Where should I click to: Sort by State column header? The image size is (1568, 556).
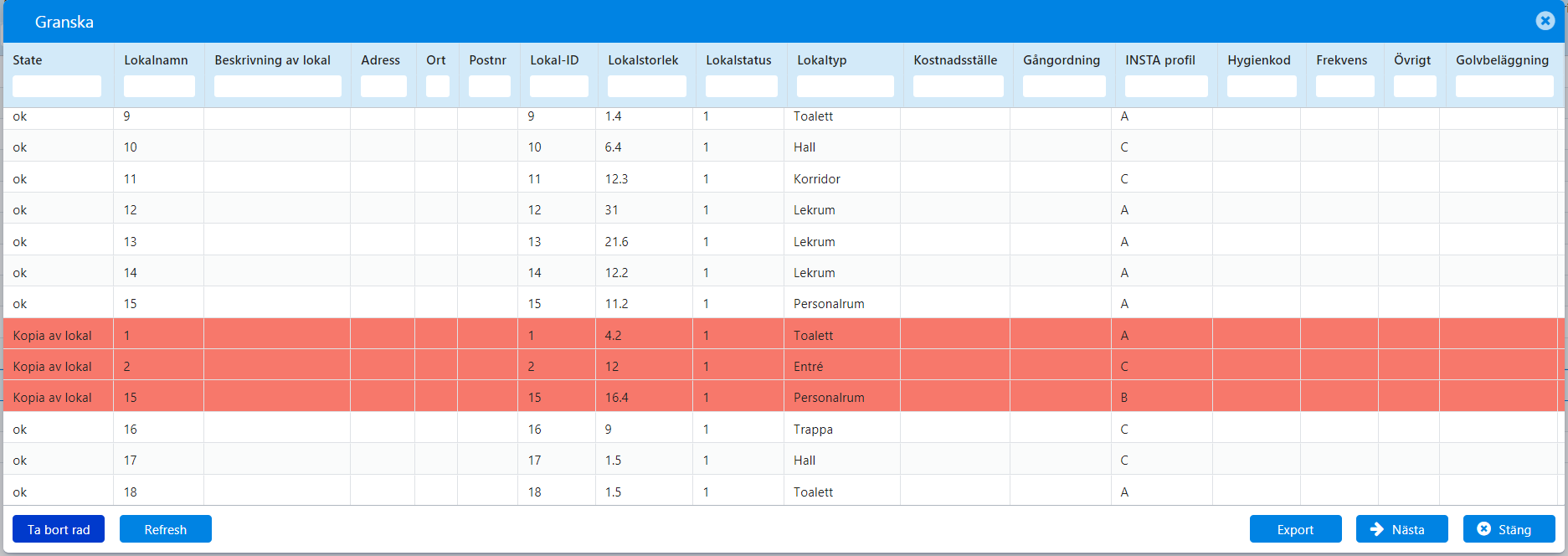(x=28, y=60)
